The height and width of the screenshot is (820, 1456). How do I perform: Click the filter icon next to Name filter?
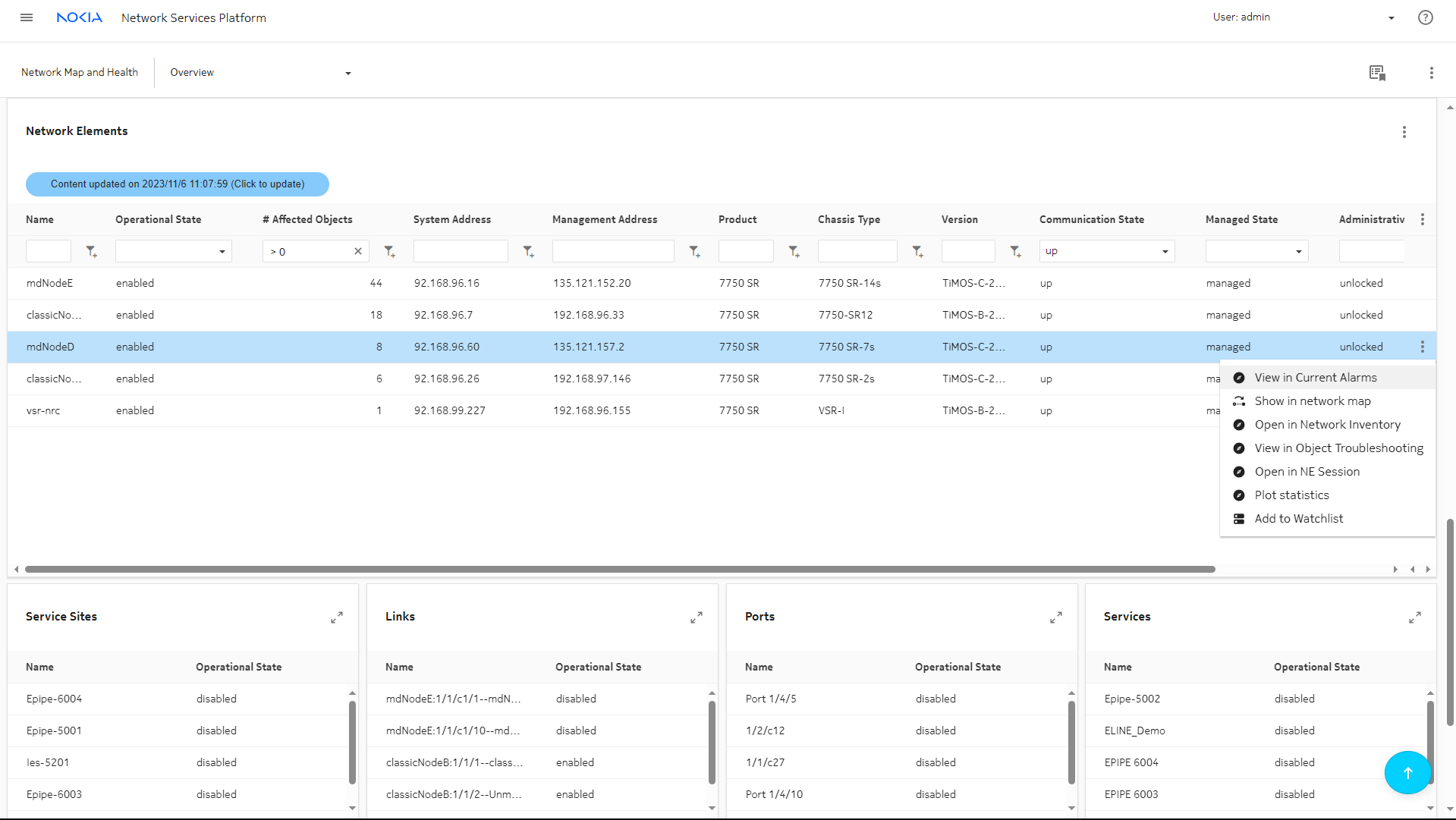coord(91,252)
